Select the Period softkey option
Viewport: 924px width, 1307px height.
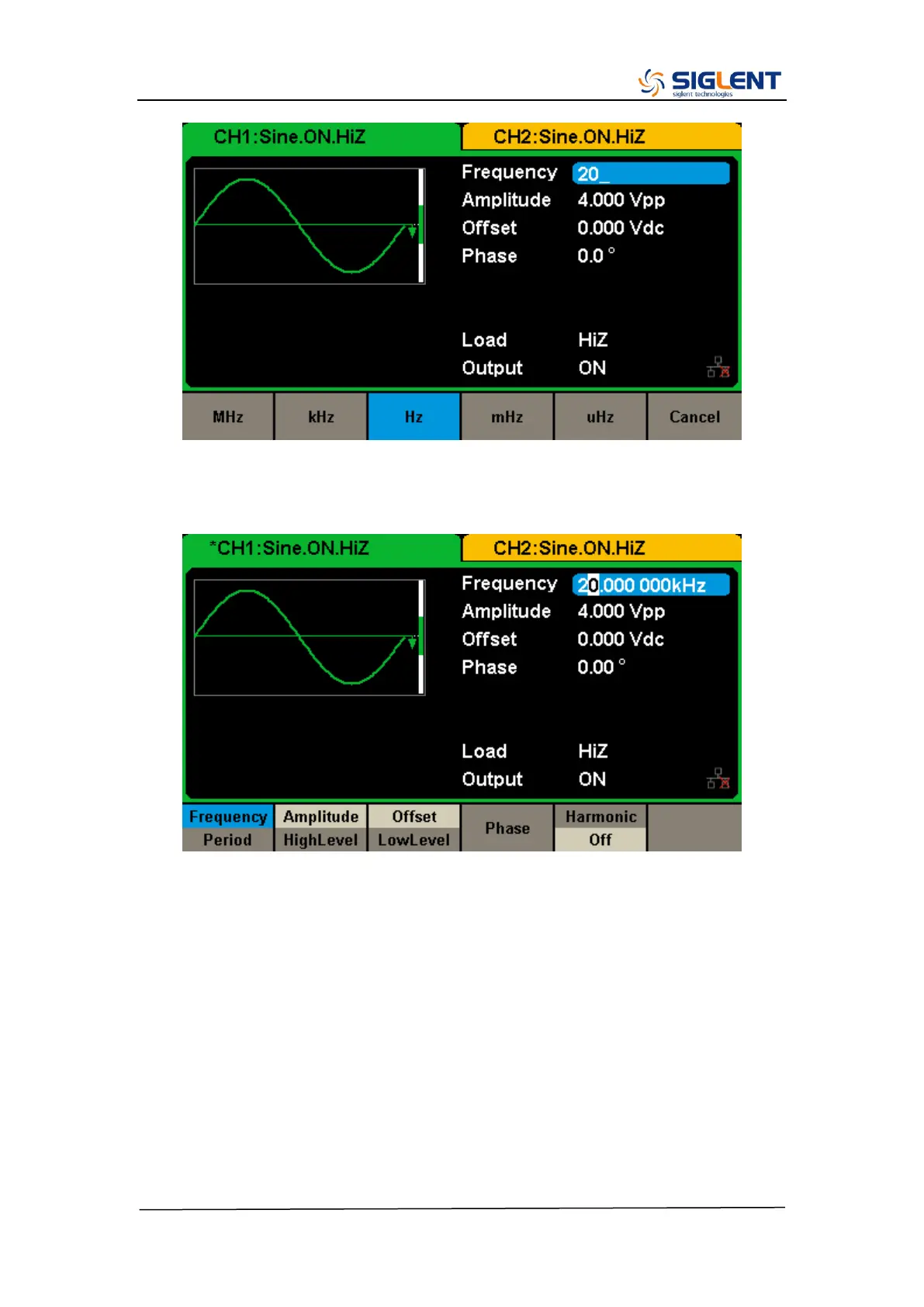(228, 840)
